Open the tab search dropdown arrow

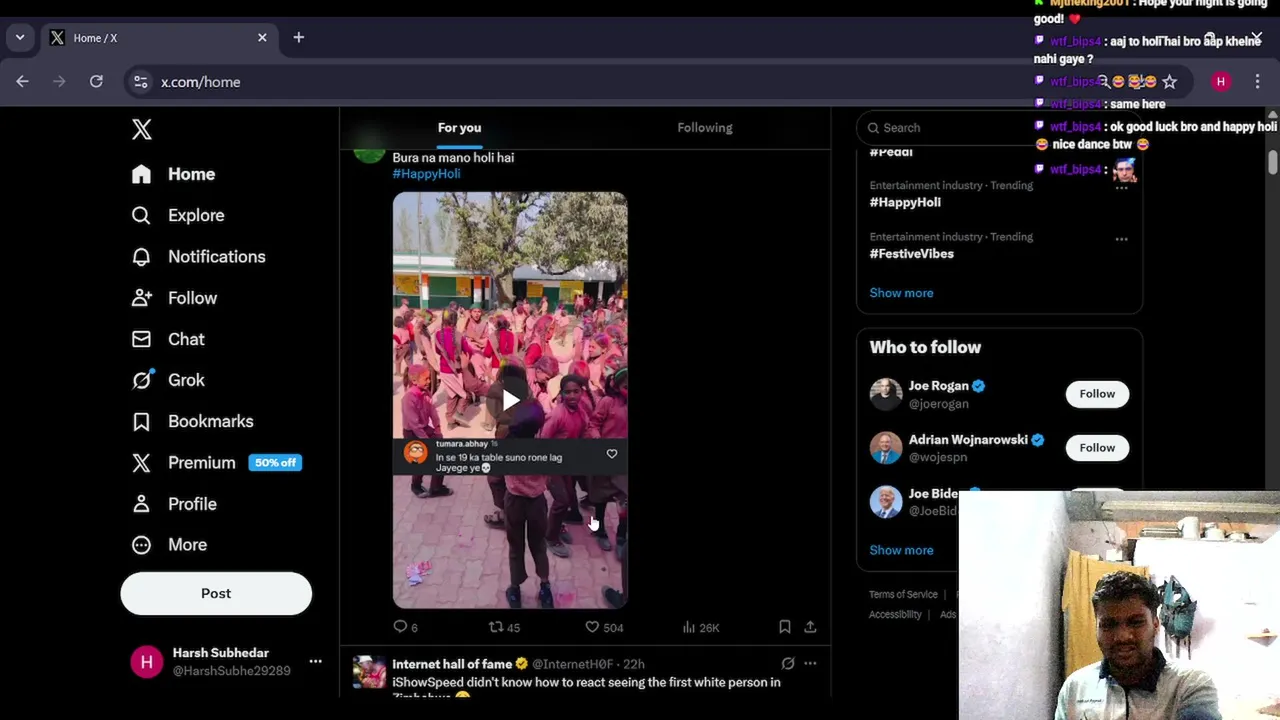pyautogui.click(x=20, y=38)
